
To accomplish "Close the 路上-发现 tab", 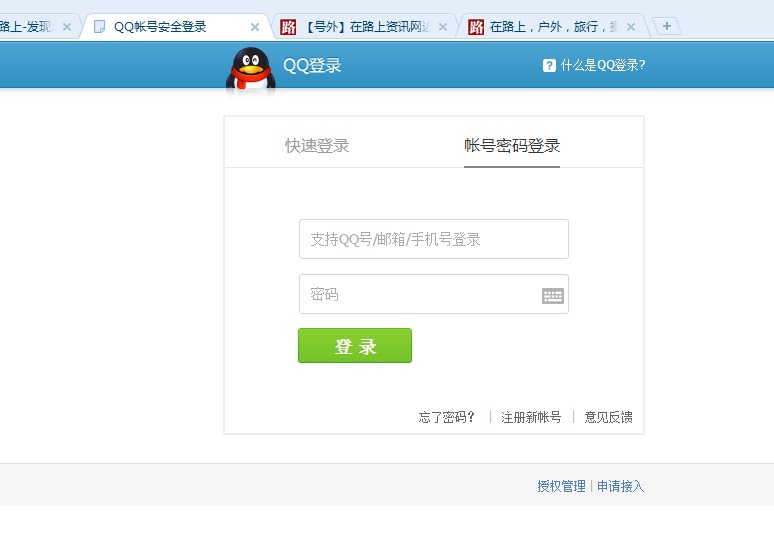I will [67, 27].
